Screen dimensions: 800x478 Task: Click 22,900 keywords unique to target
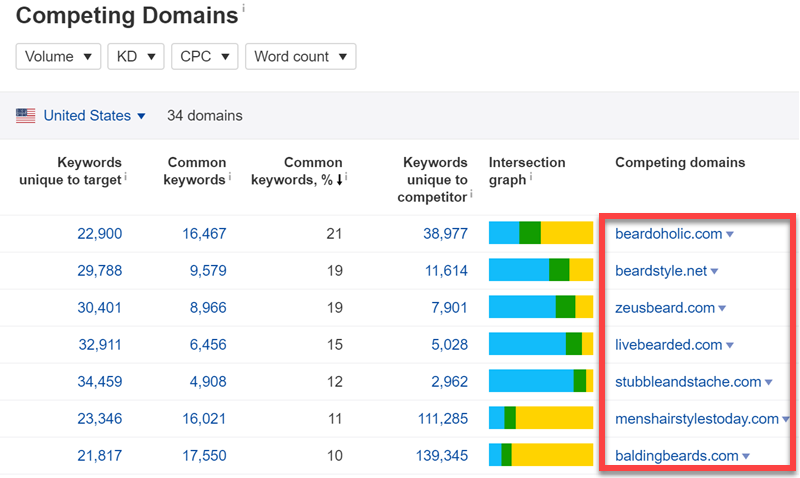pos(99,234)
